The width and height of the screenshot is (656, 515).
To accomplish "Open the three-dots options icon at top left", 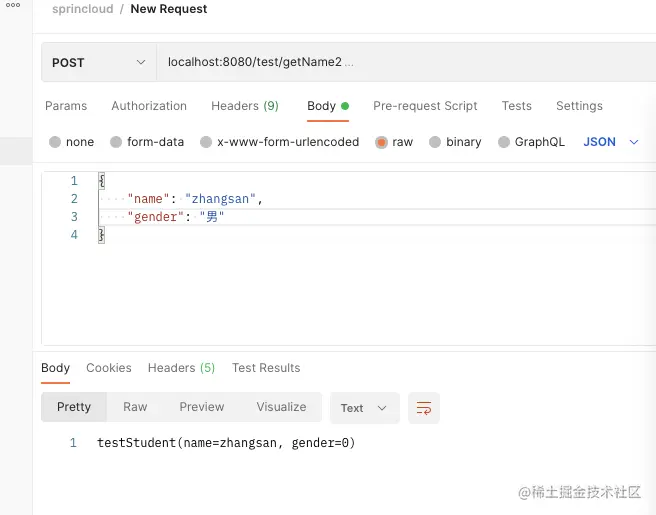I will click(x=13, y=5).
